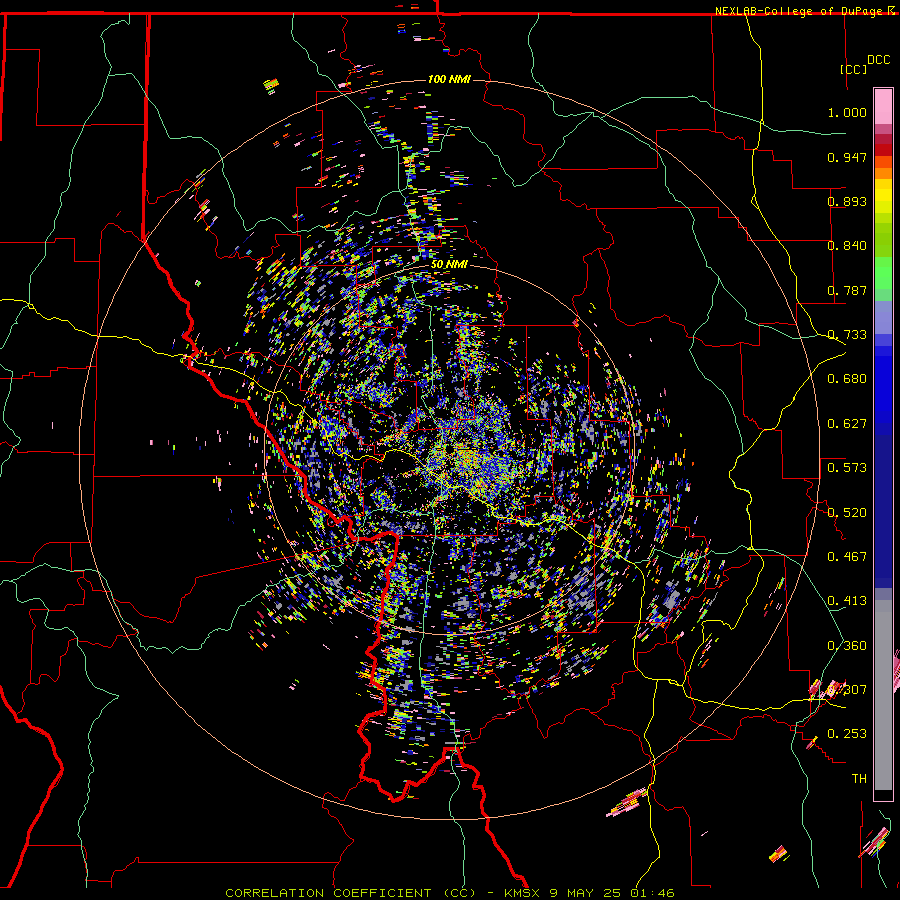Click the '50 NMI' range ring label
The image size is (900, 900).
coord(449,265)
